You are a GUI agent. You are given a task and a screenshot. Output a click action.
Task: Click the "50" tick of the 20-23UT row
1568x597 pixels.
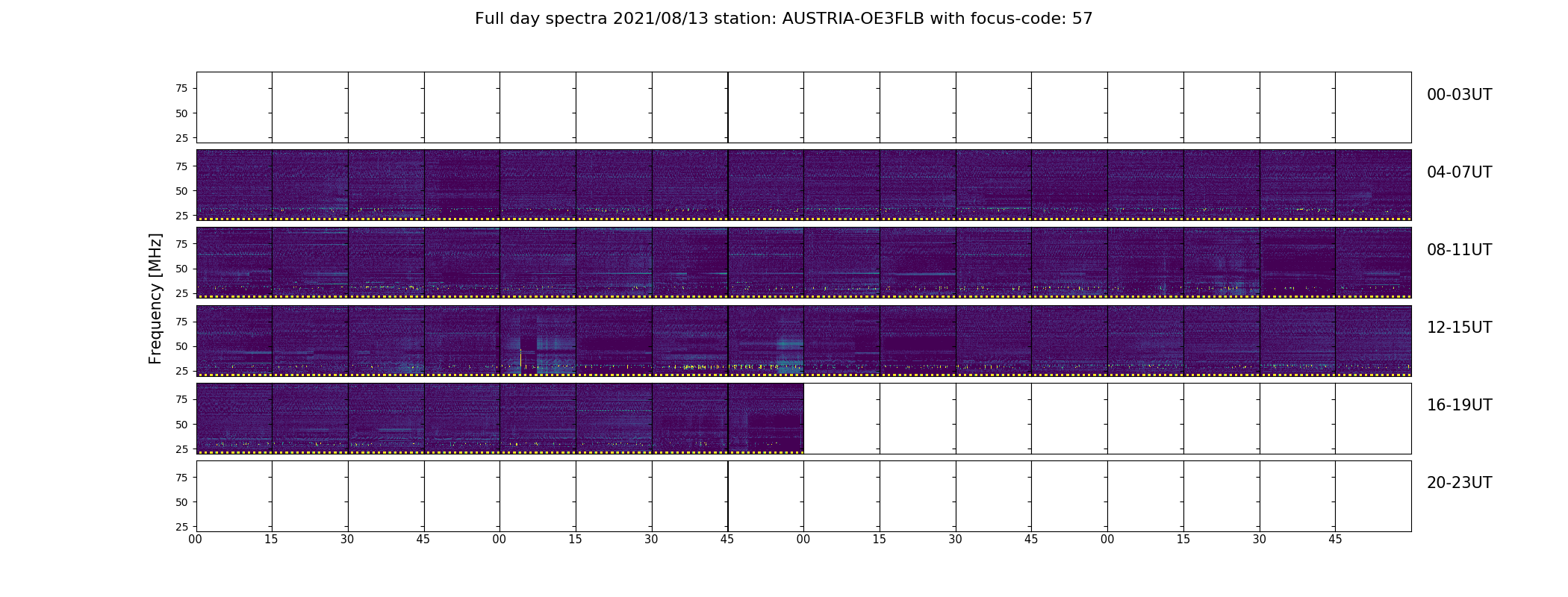181,502
